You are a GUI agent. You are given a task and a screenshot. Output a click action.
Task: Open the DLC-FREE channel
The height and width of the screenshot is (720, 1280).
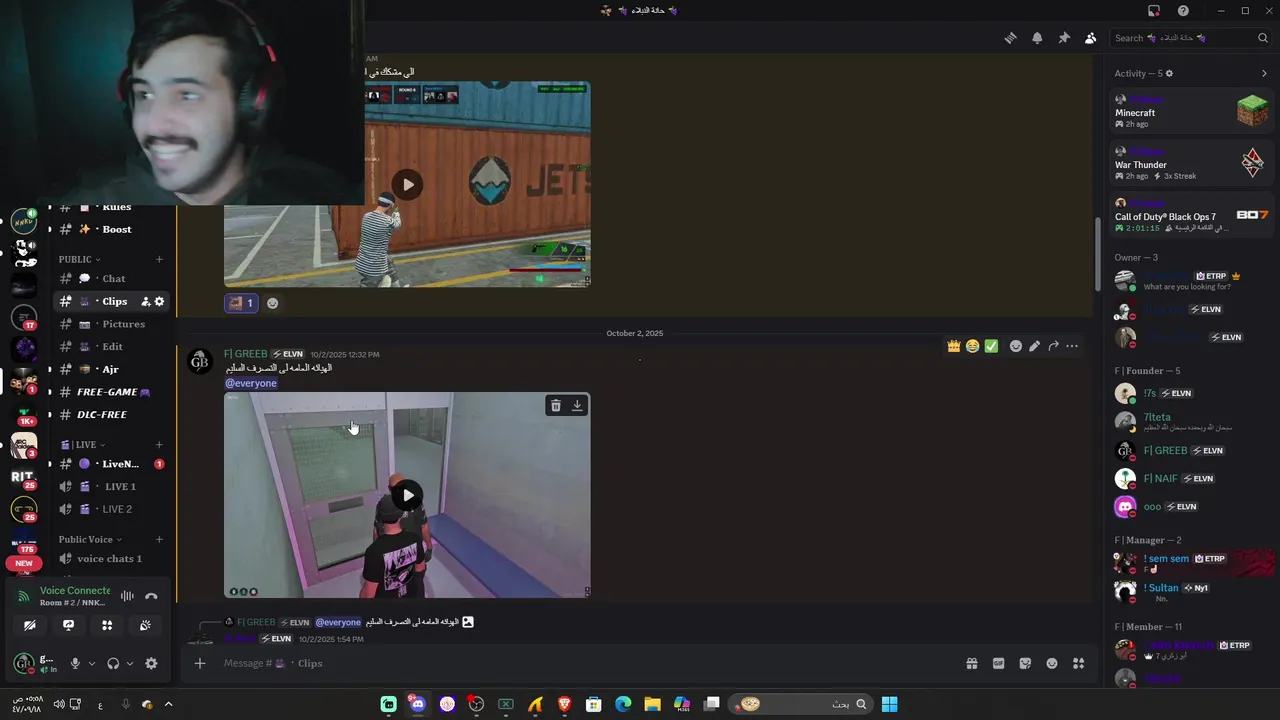pos(111,414)
